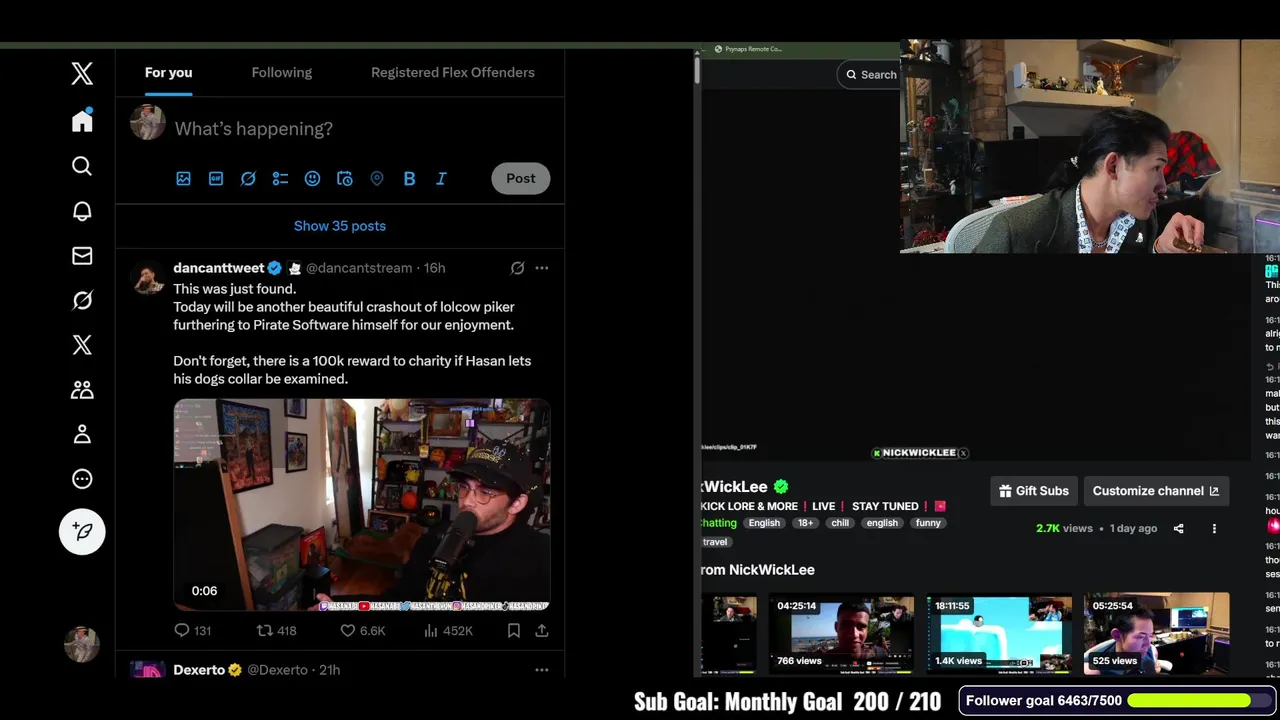
Task: Open dancanttweet profile name
Action: [x=219, y=268]
